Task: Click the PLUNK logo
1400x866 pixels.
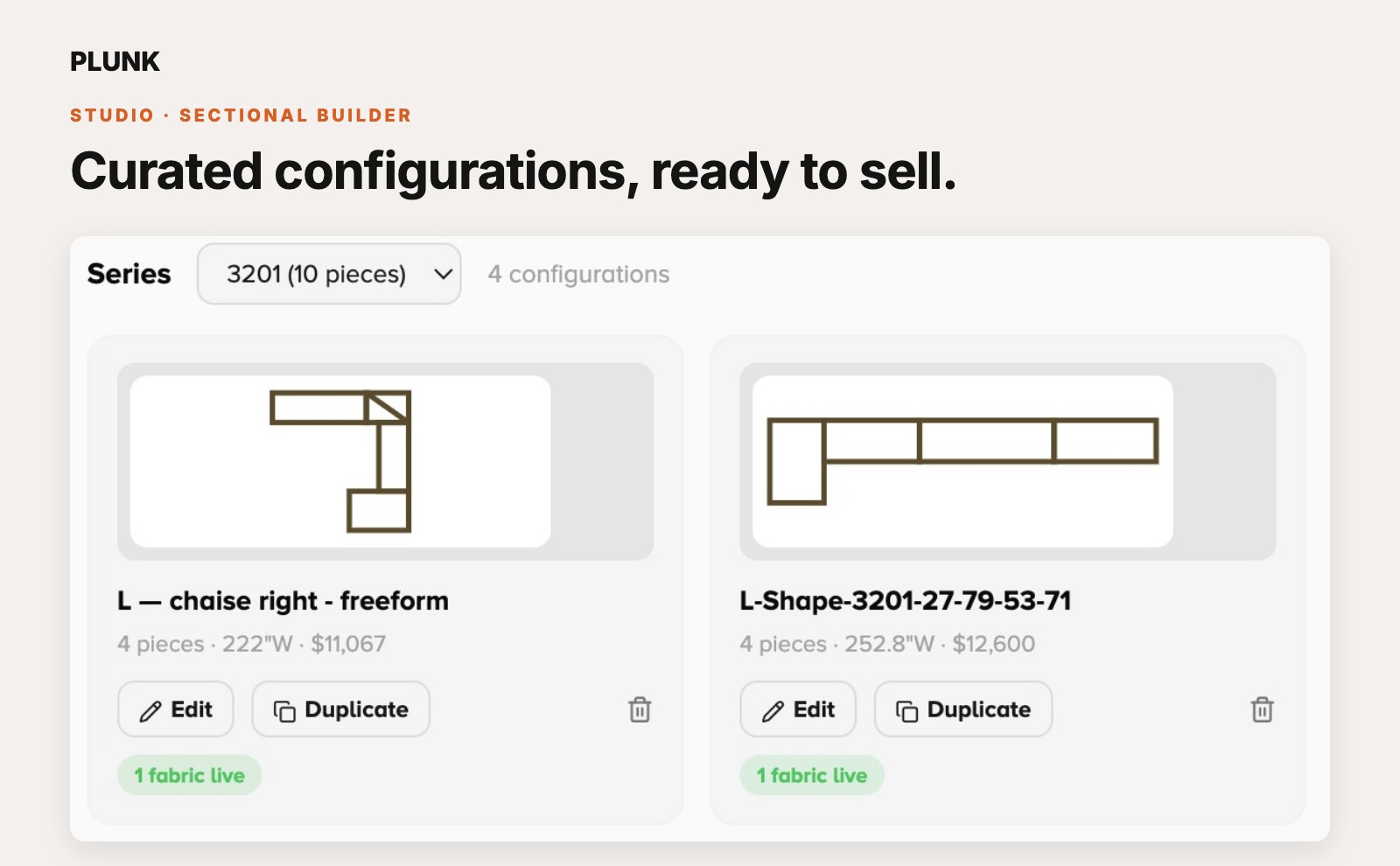Action: tap(115, 61)
